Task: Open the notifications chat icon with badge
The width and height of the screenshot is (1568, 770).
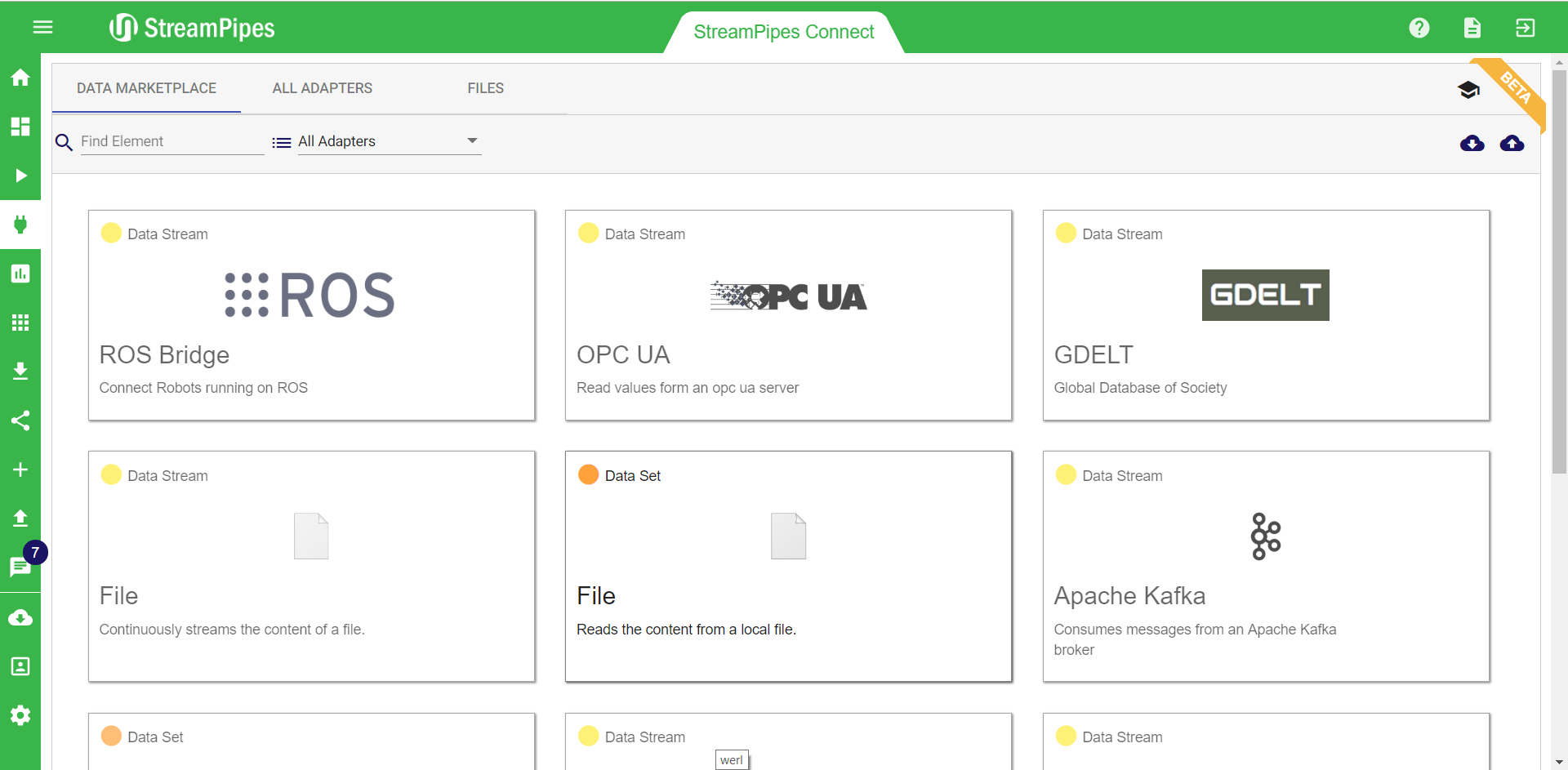Action: pos(20,567)
